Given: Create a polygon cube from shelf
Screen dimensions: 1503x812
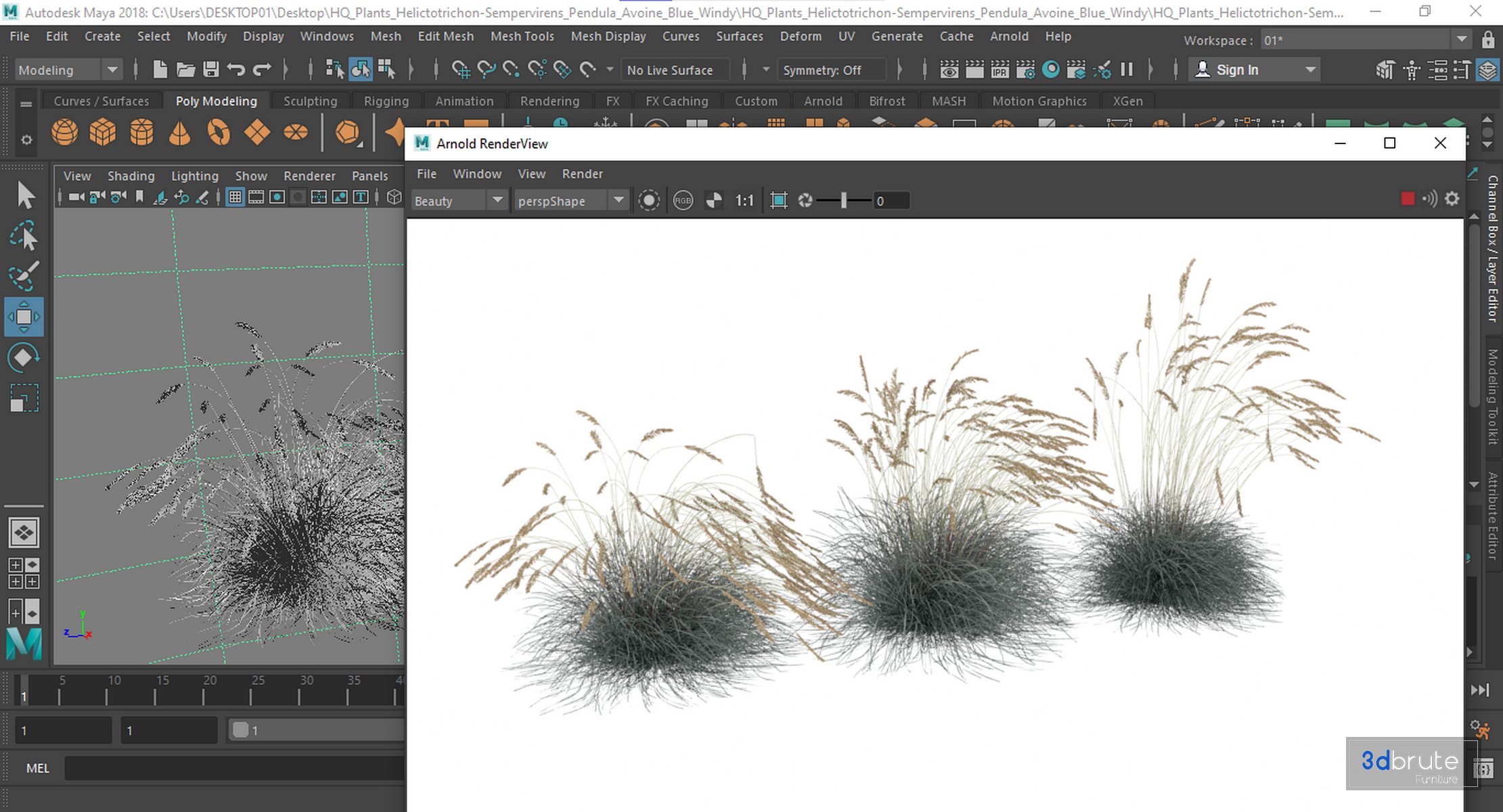Looking at the screenshot, I should (103, 132).
